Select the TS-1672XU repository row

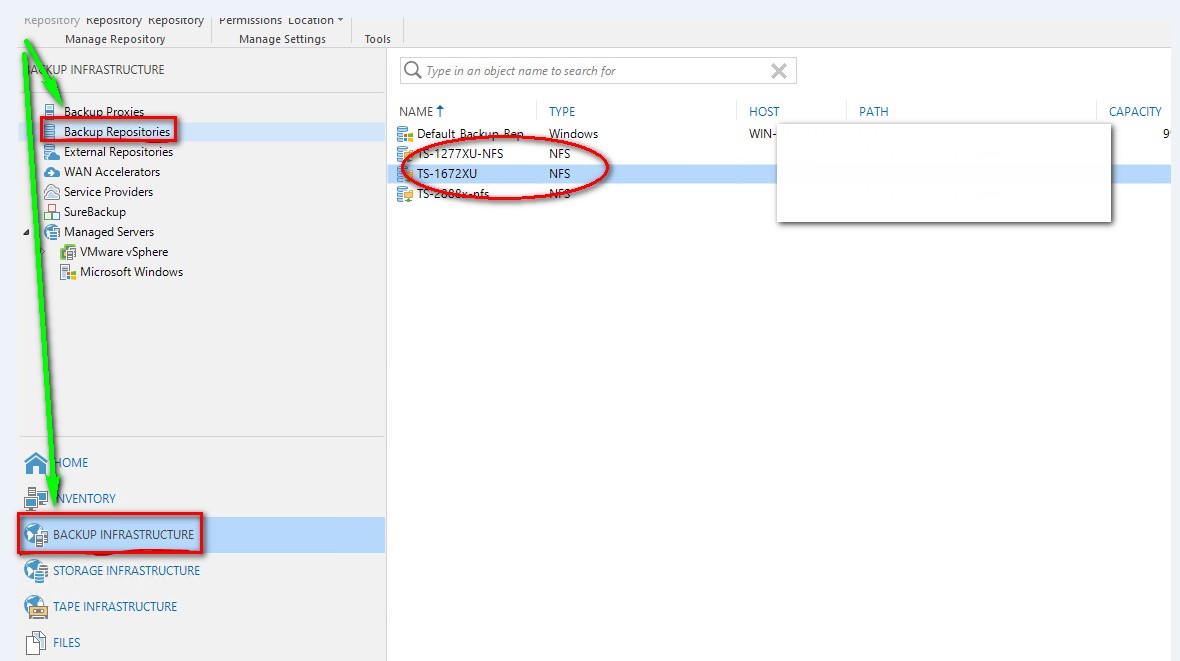(x=447, y=174)
